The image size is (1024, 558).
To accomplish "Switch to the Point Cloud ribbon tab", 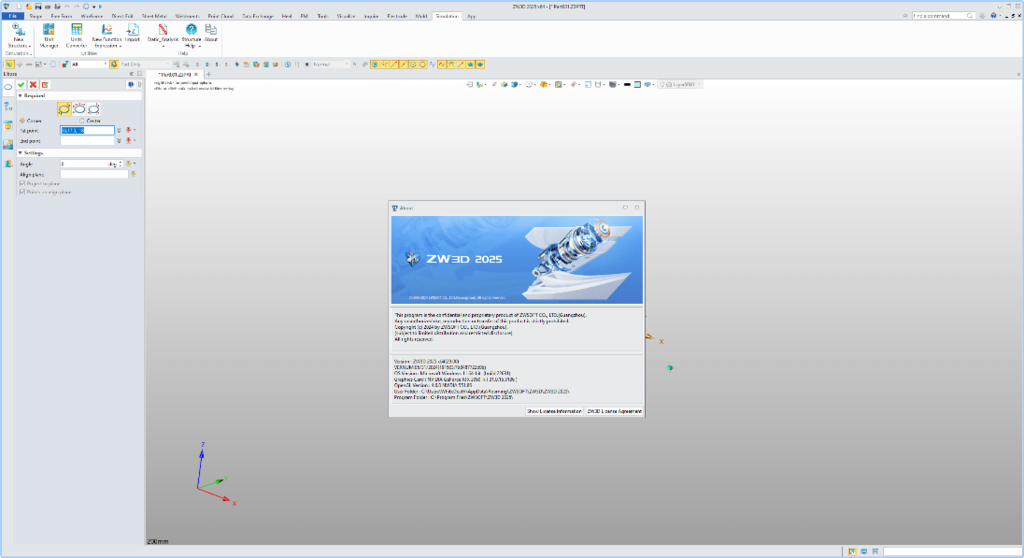I will coord(221,16).
